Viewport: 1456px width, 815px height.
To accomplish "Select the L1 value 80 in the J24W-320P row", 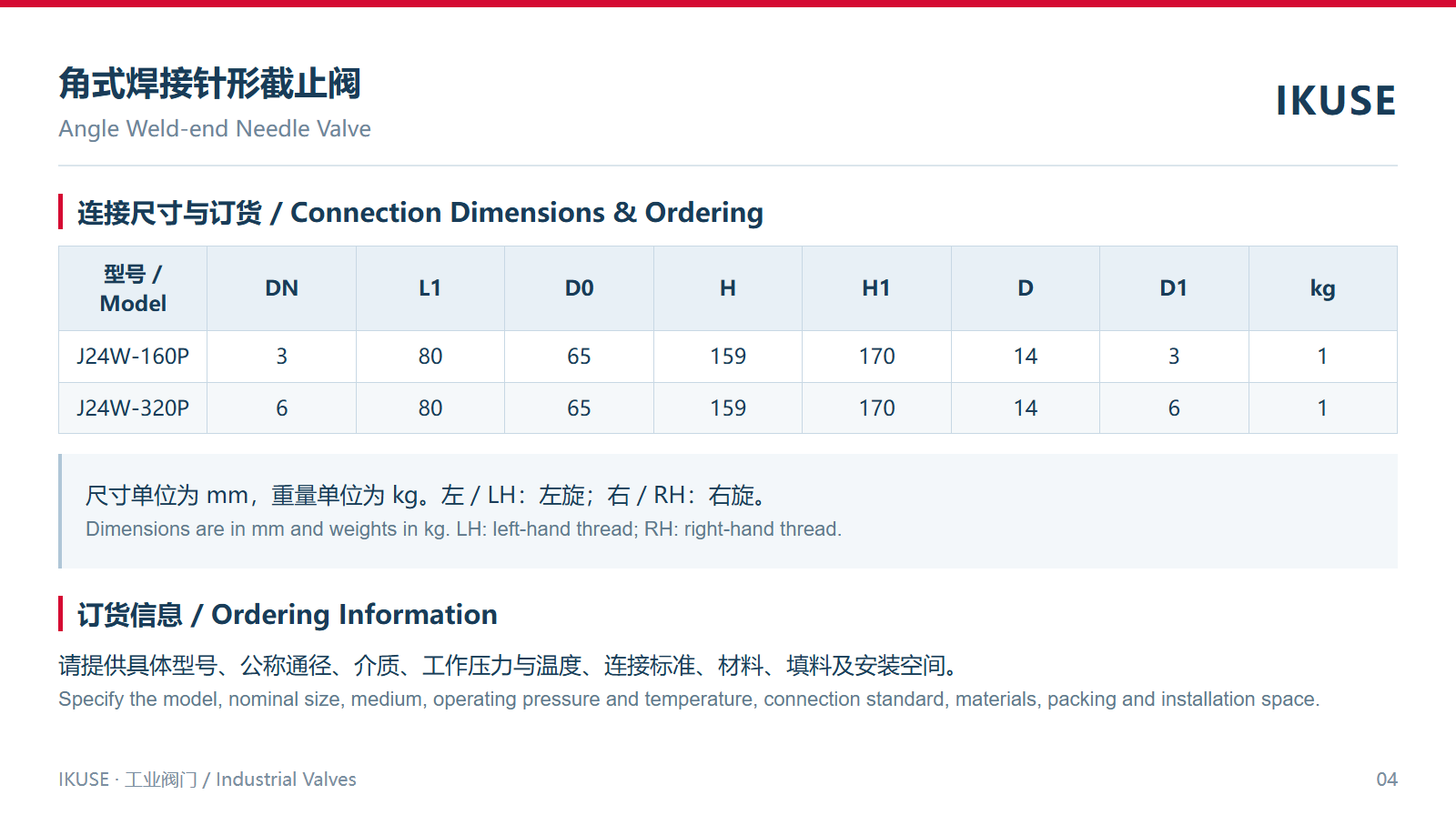I will click(x=430, y=408).
